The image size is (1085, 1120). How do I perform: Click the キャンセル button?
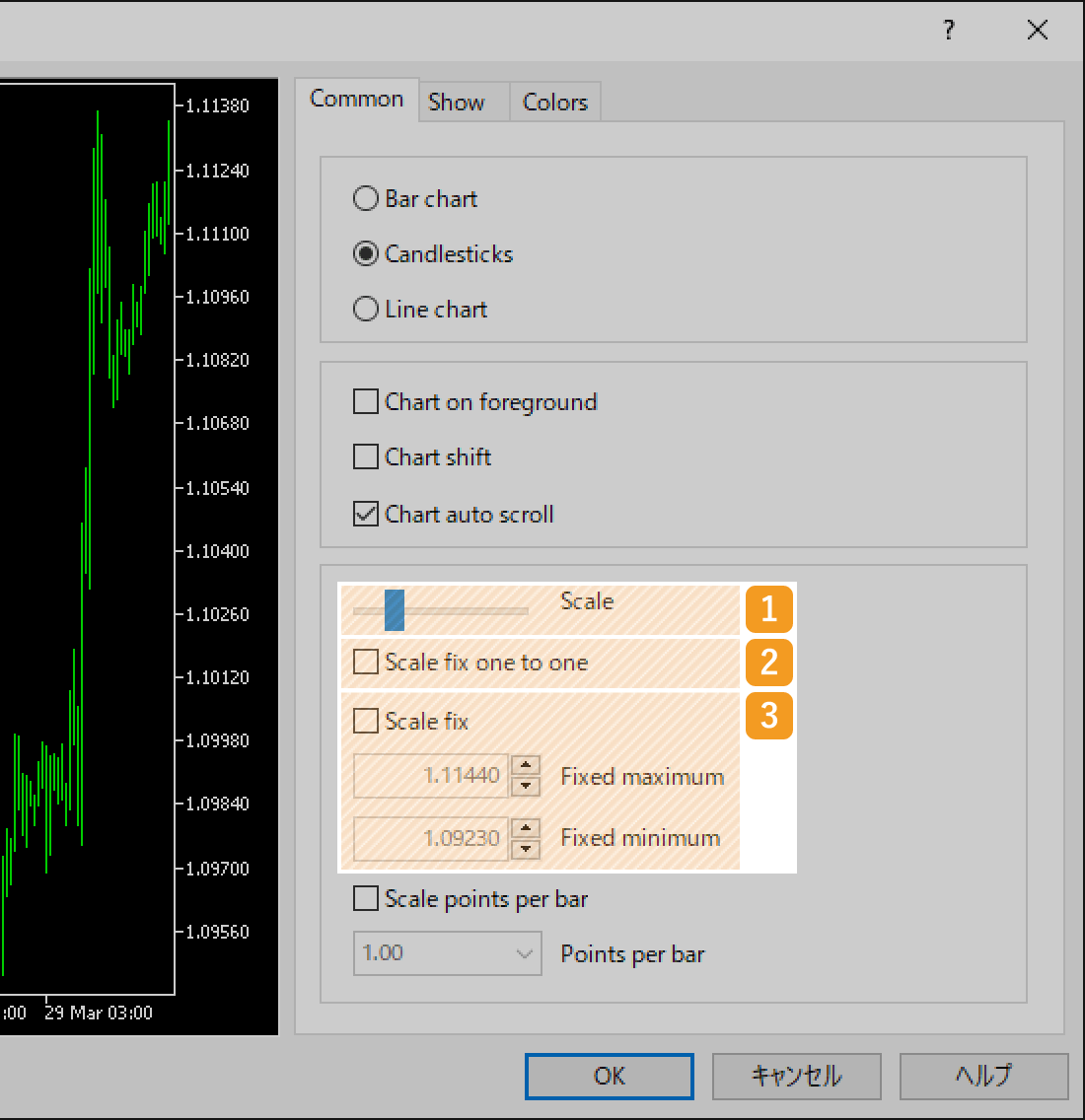click(796, 1076)
